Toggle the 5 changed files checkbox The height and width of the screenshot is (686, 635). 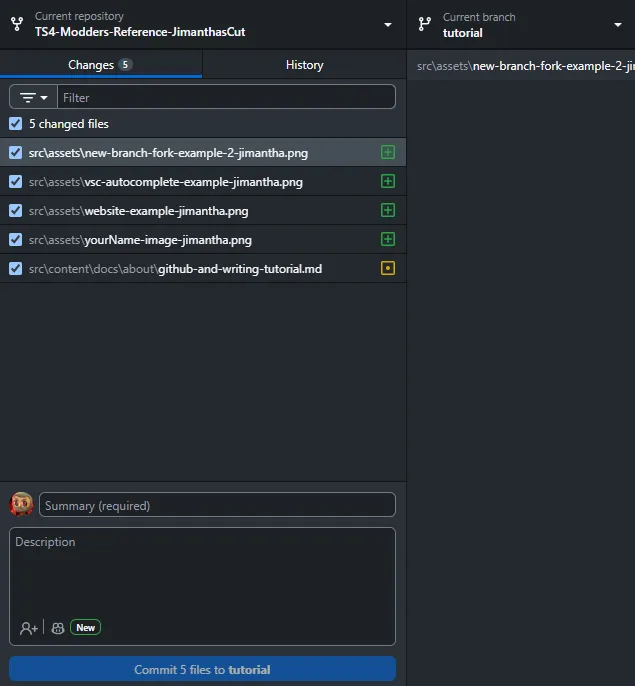click(x=15, y=124)
